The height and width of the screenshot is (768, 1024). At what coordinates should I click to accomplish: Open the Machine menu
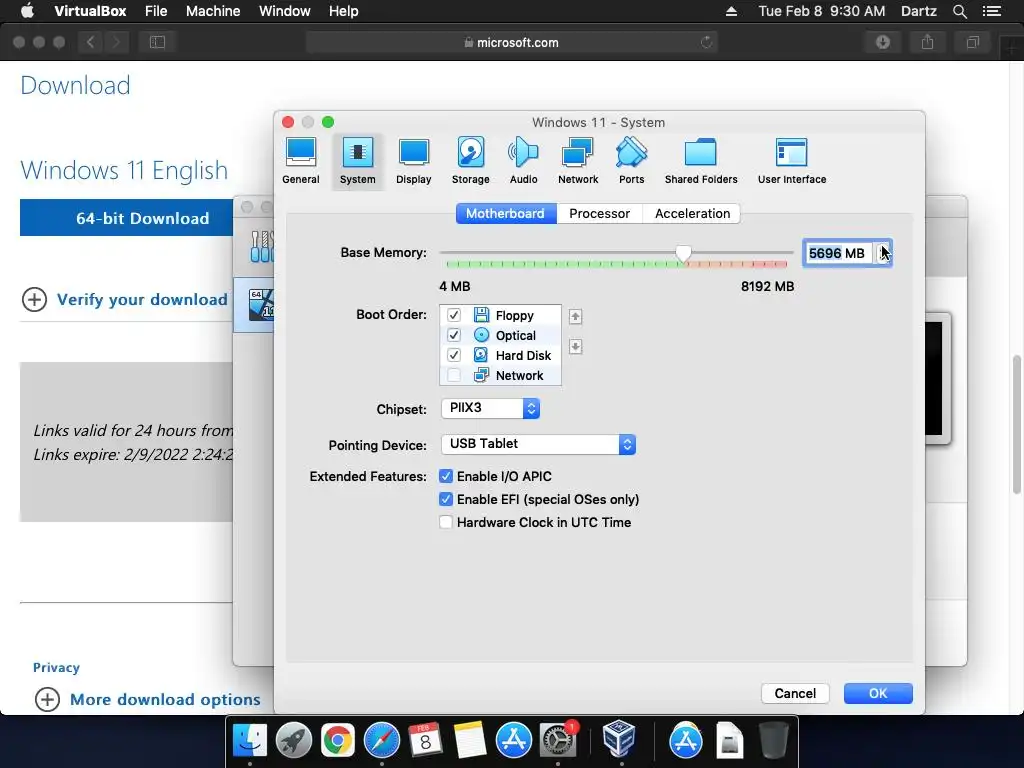point(213,11)
